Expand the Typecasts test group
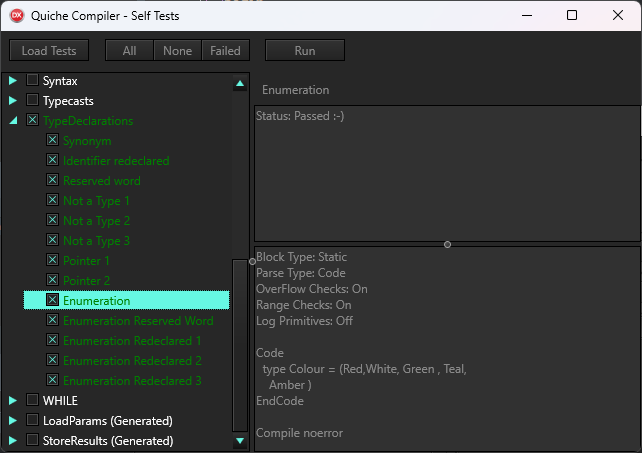Image resolution: width=642 pixels, height=453 pixels. point(13,100)
